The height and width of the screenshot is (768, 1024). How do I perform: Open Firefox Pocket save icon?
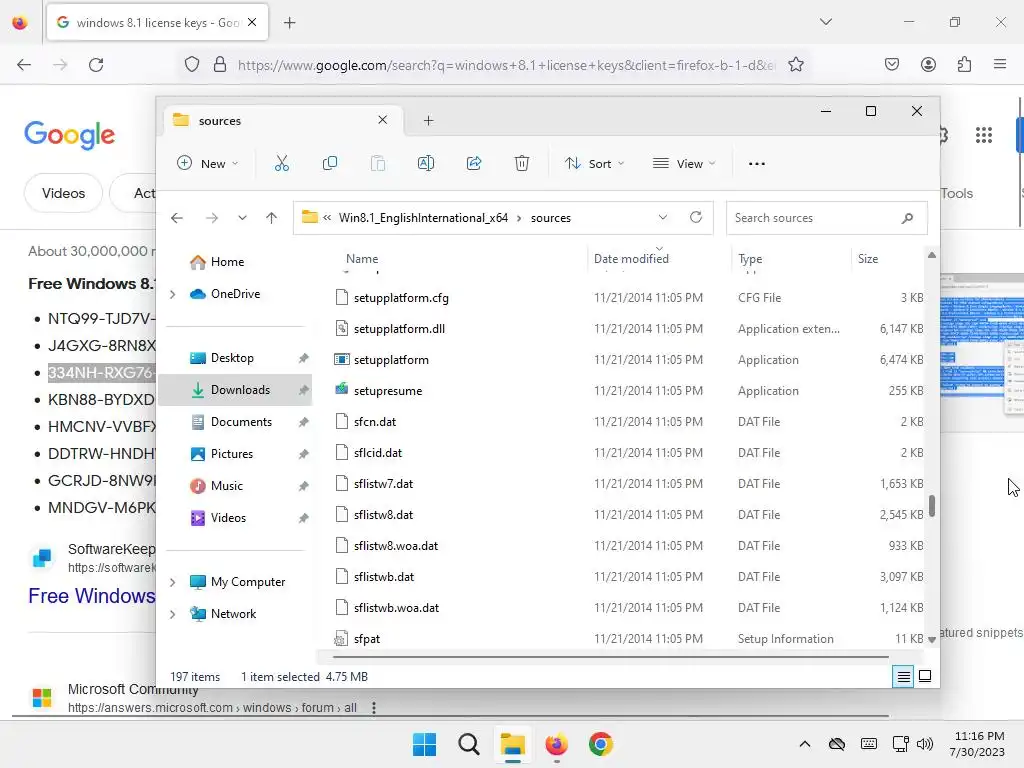click(x=892, y=64)
